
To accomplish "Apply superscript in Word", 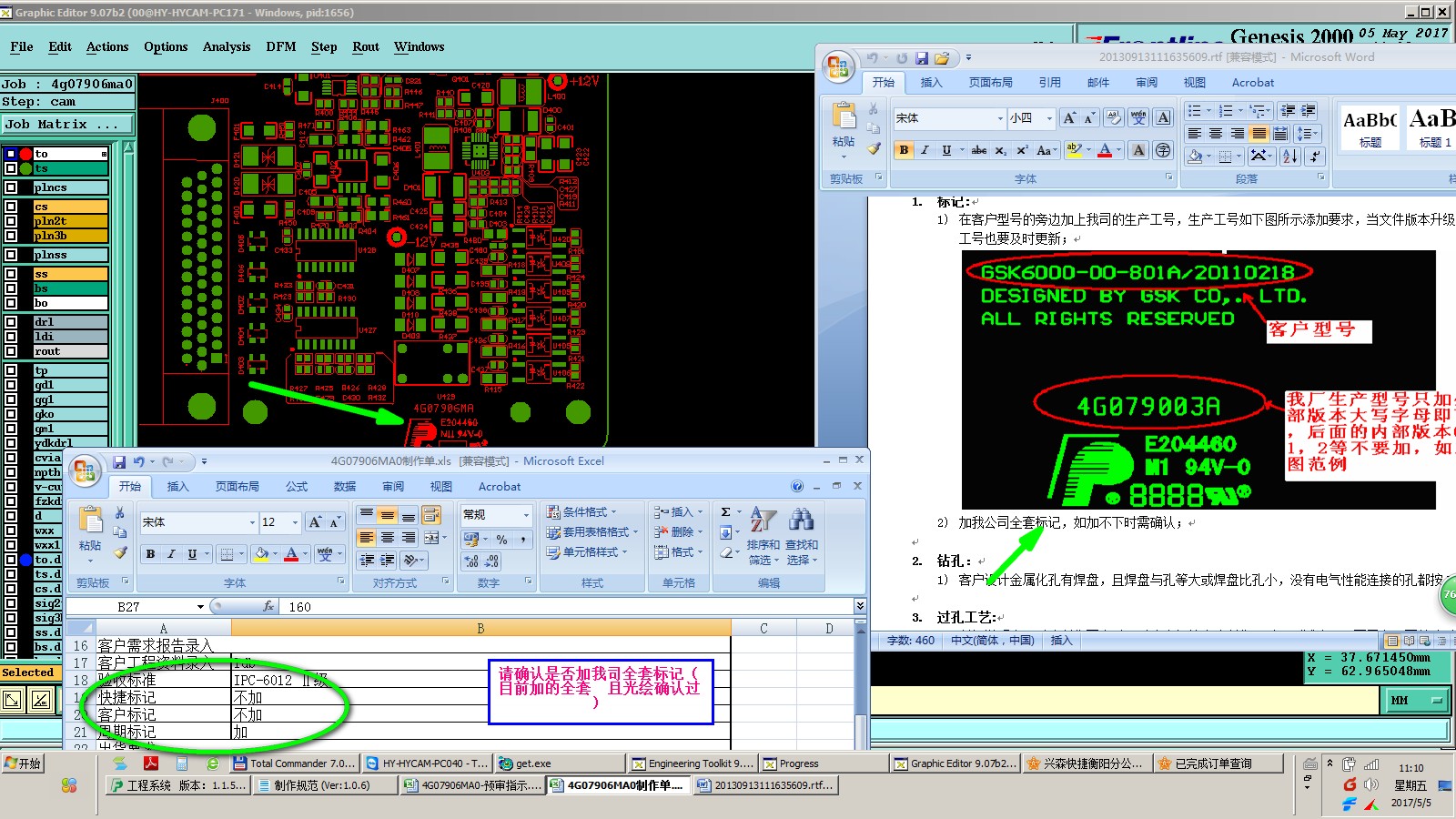I will 1022,150.
